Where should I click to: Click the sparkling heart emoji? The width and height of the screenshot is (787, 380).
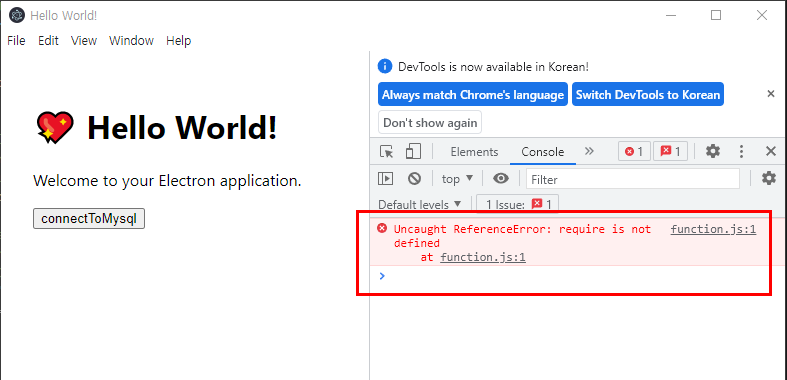click(55, 128)
